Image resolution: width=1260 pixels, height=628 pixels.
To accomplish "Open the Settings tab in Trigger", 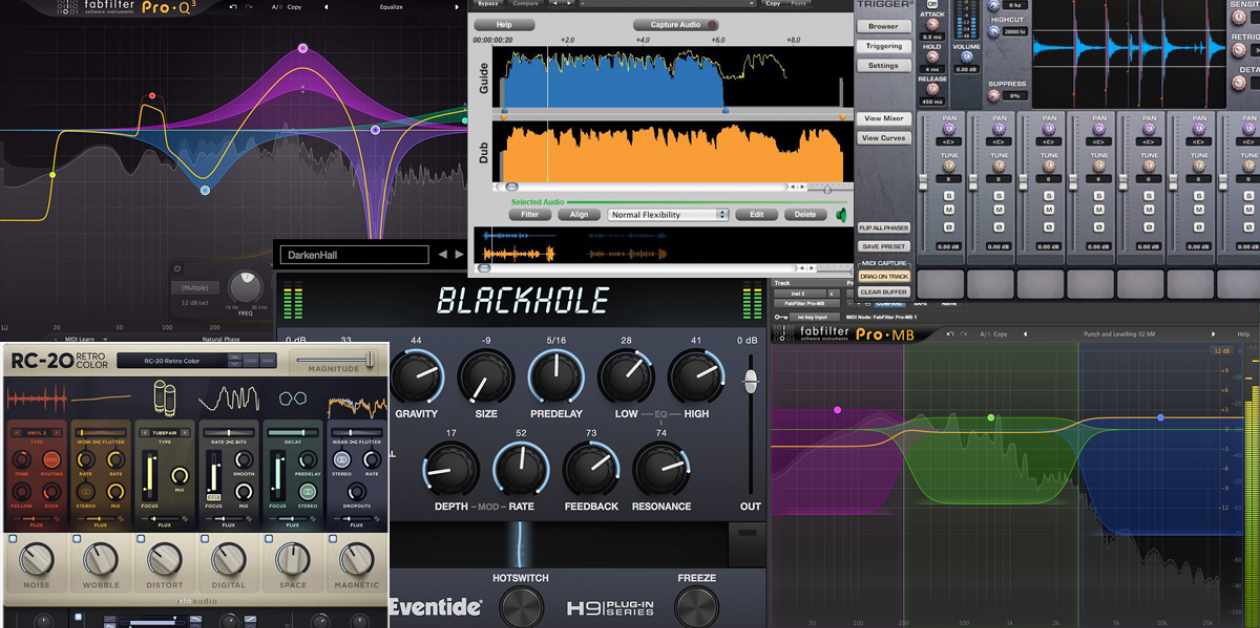I will click(x=884, y=65).
